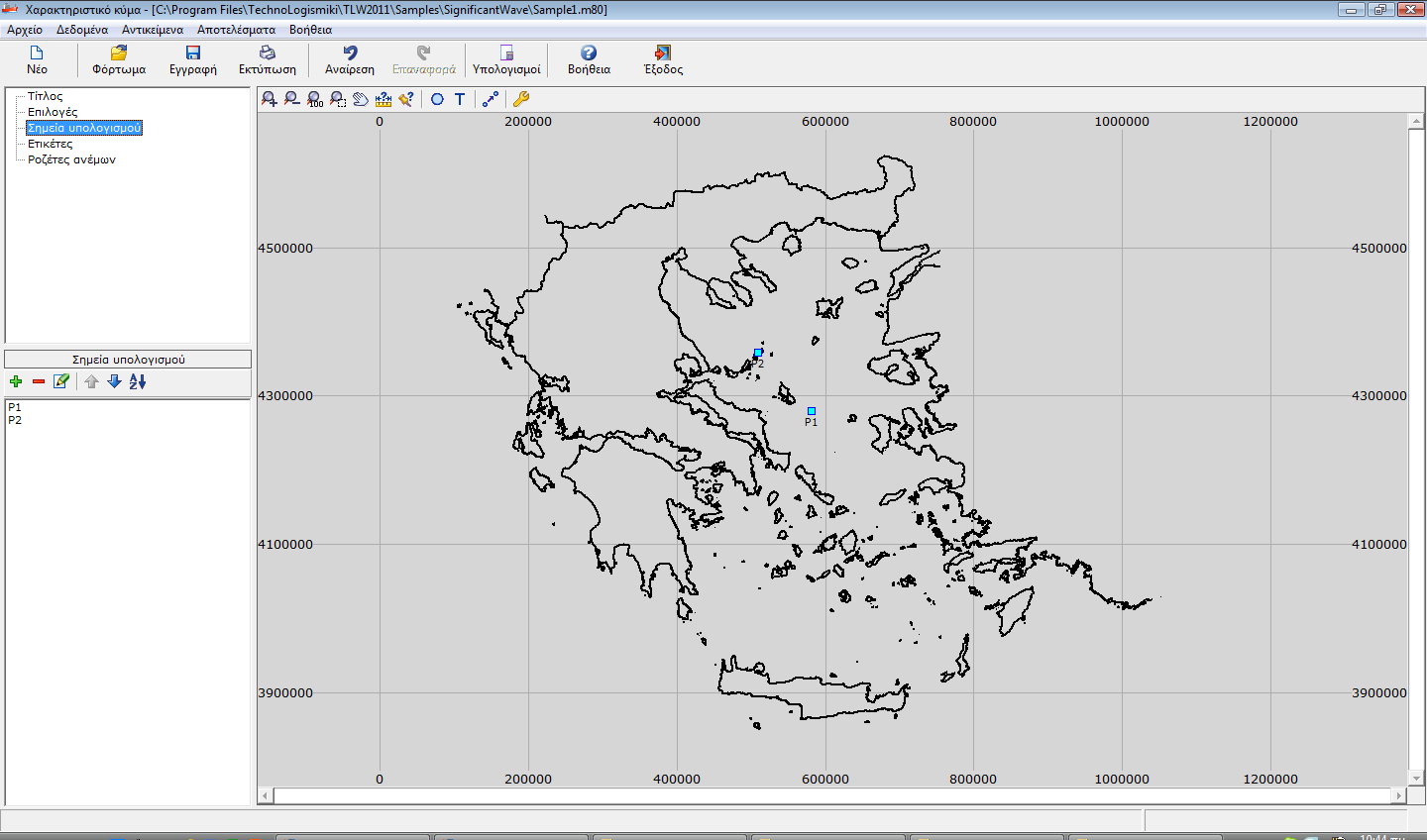Edit the selected calculation point
The height and width of the screenshot is (840, 1427).
61,381
